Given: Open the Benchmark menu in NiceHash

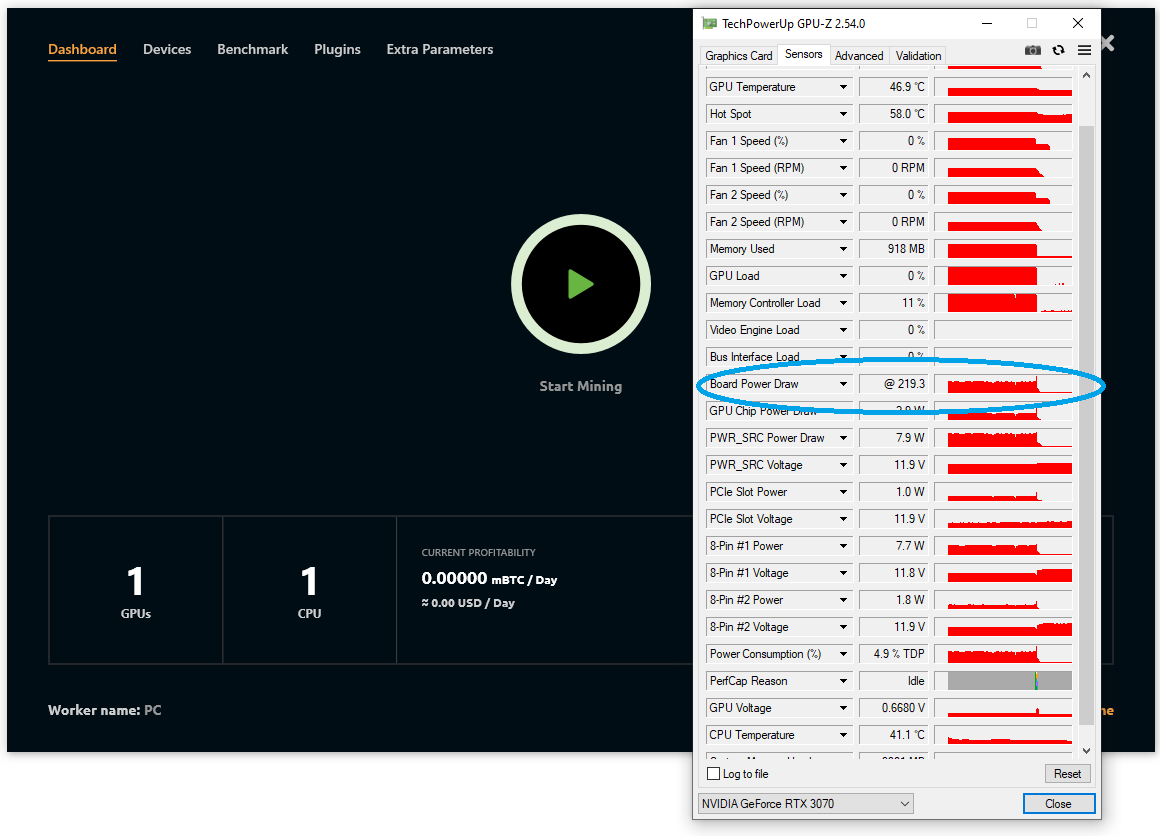Looking at the screenshot, I should click(252, 48).
